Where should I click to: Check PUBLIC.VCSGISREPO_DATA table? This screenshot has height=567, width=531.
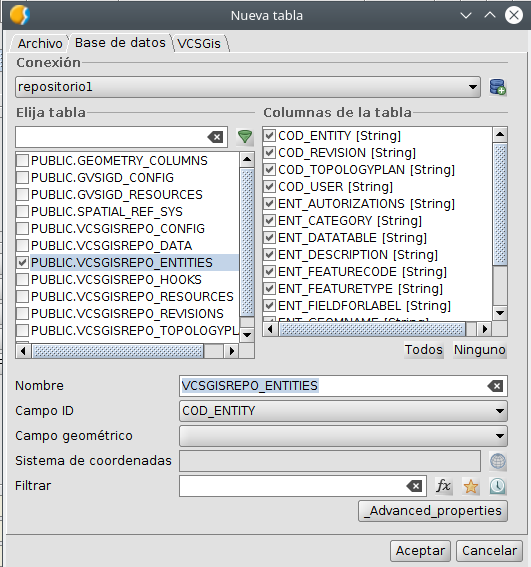click(x=22, y=245)
